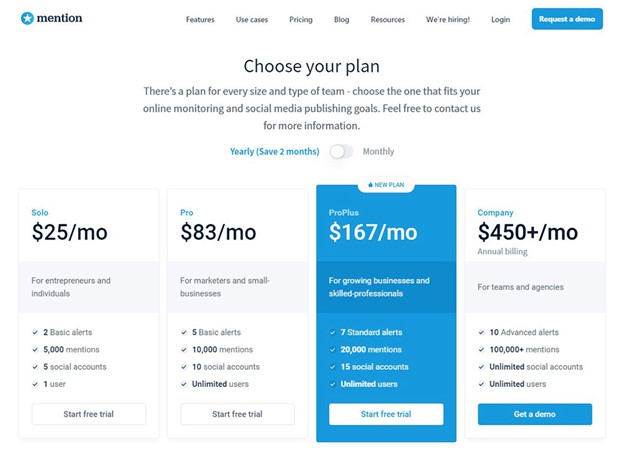Select Yearly (Save 2 months) billing label

click(275, 152)
